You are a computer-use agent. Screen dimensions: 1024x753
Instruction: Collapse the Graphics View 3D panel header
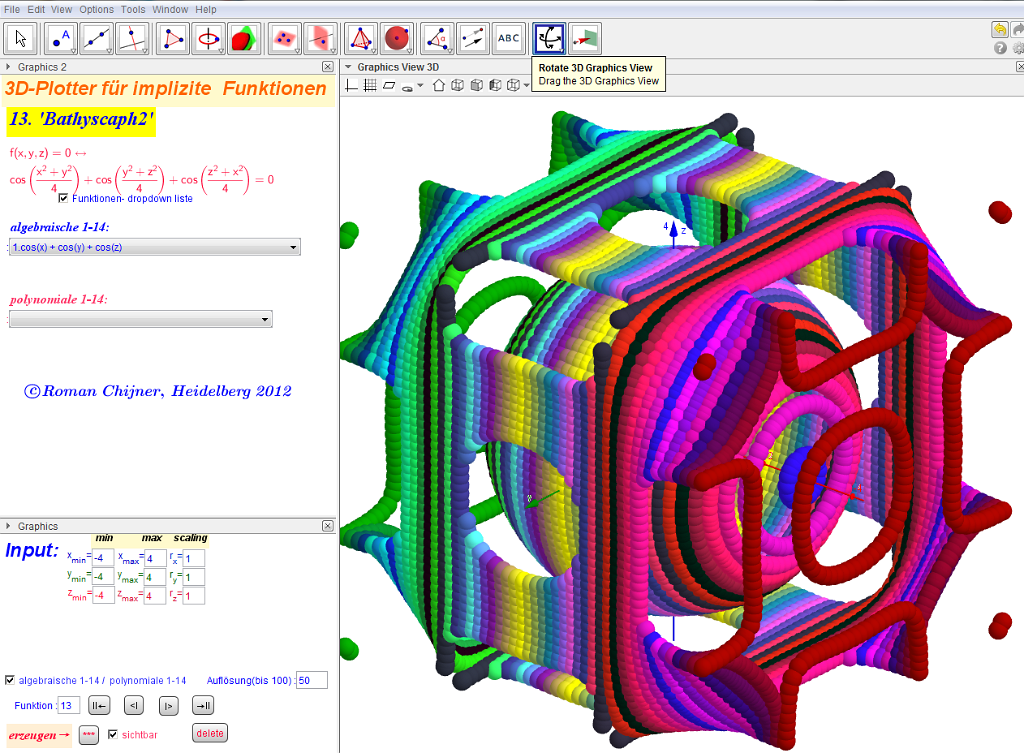[x=348, y=67]
